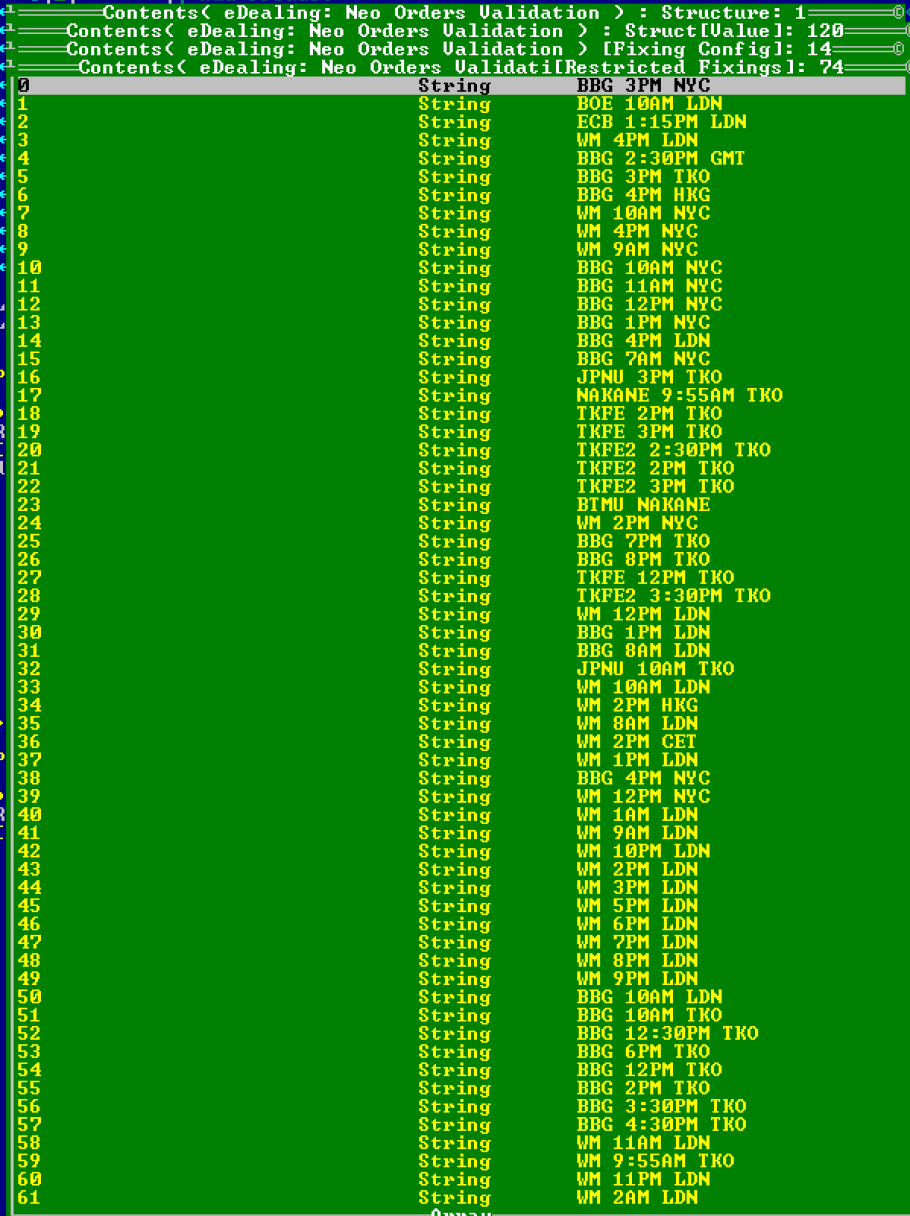Select the BBG 7AM NYC entry

[643, 359]
